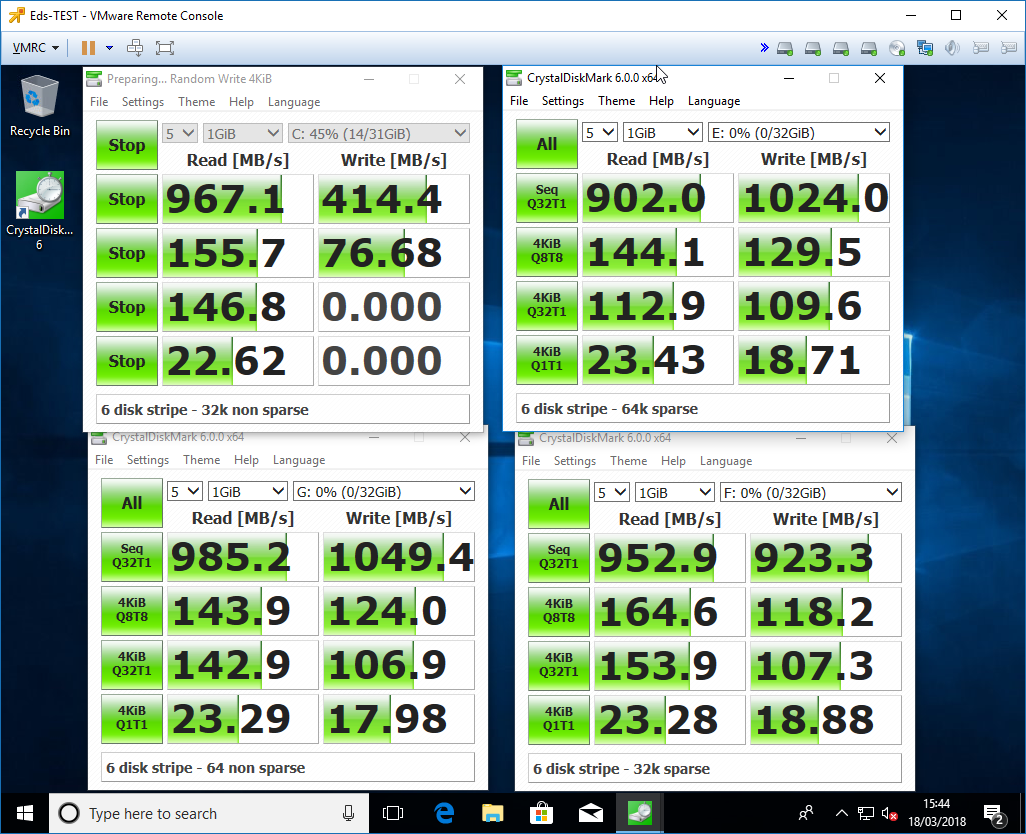1026x834 pixels.
Task: Stop all tests in C: drive window
Action: pyautogui.click(x=127, y=145)
